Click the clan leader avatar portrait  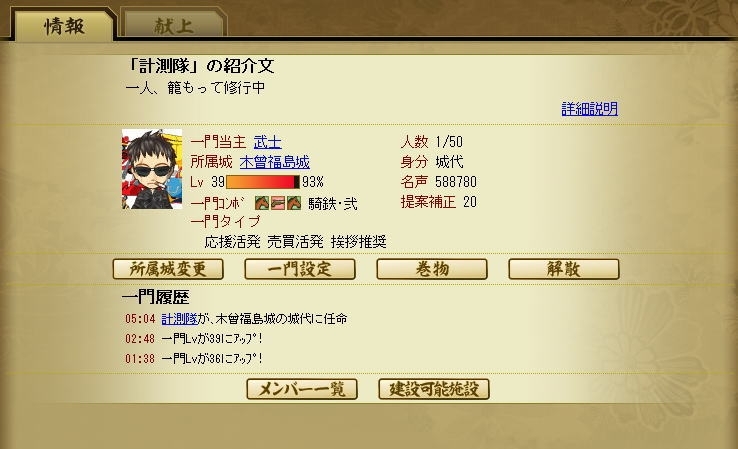[152, 169]
